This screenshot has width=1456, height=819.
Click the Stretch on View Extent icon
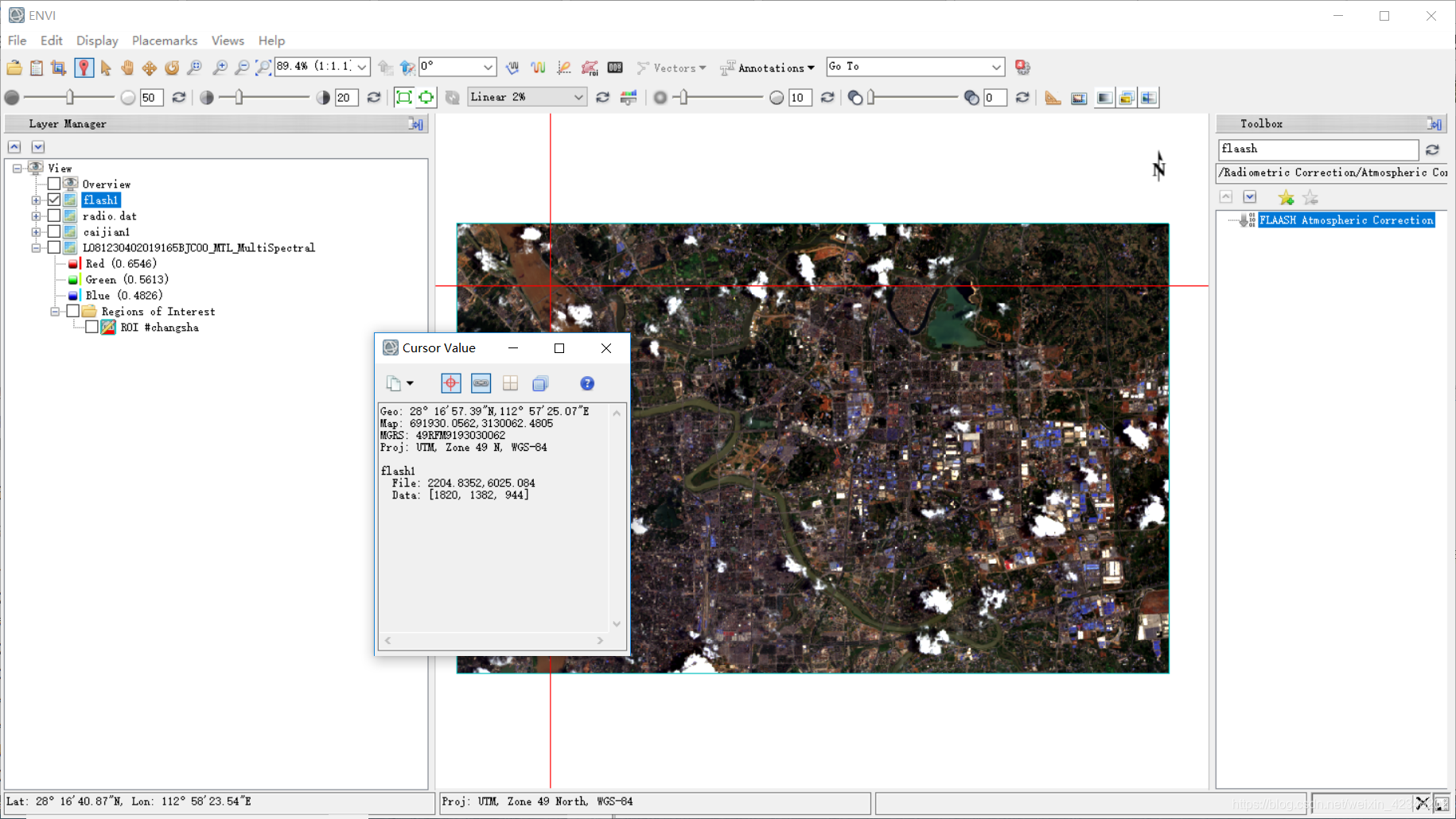coord(426,98)
